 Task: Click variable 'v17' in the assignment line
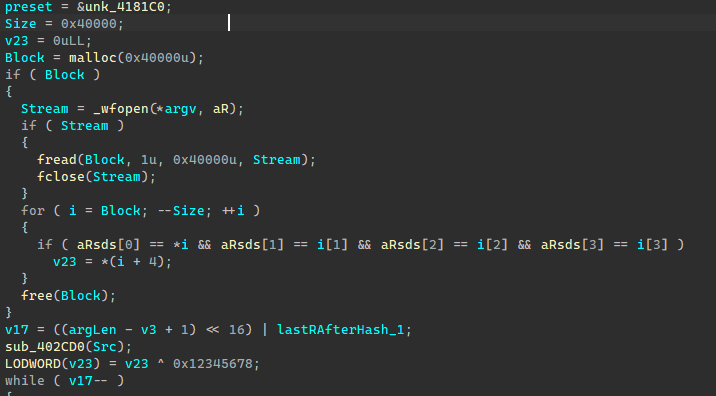click(x=16, y=329)
